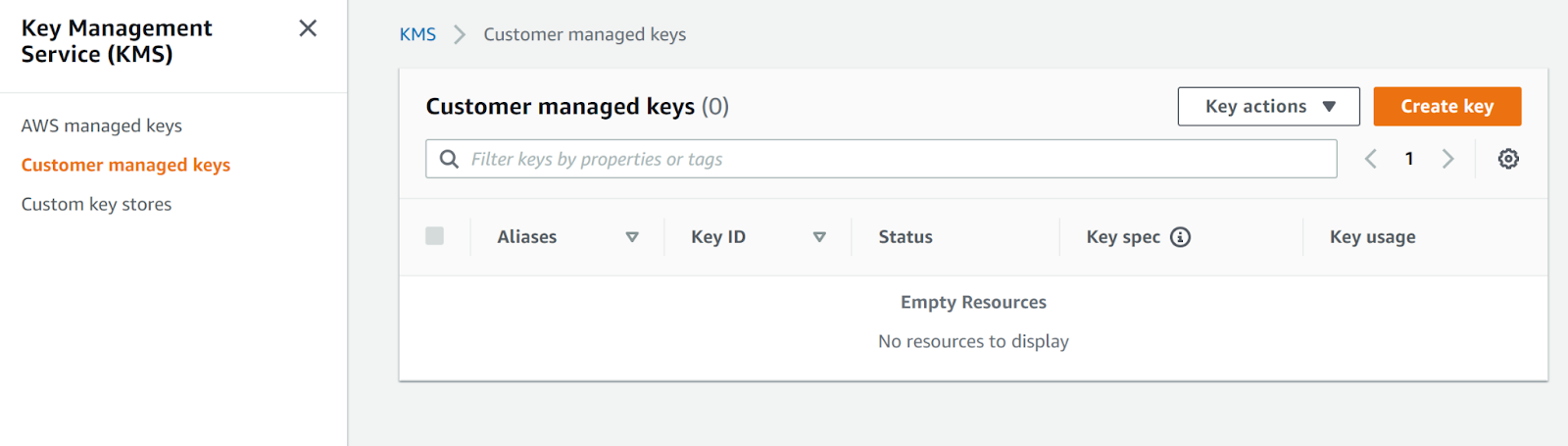The image size is (1568, 446).
Task: Click the Status column header
Action: (906, 237)
